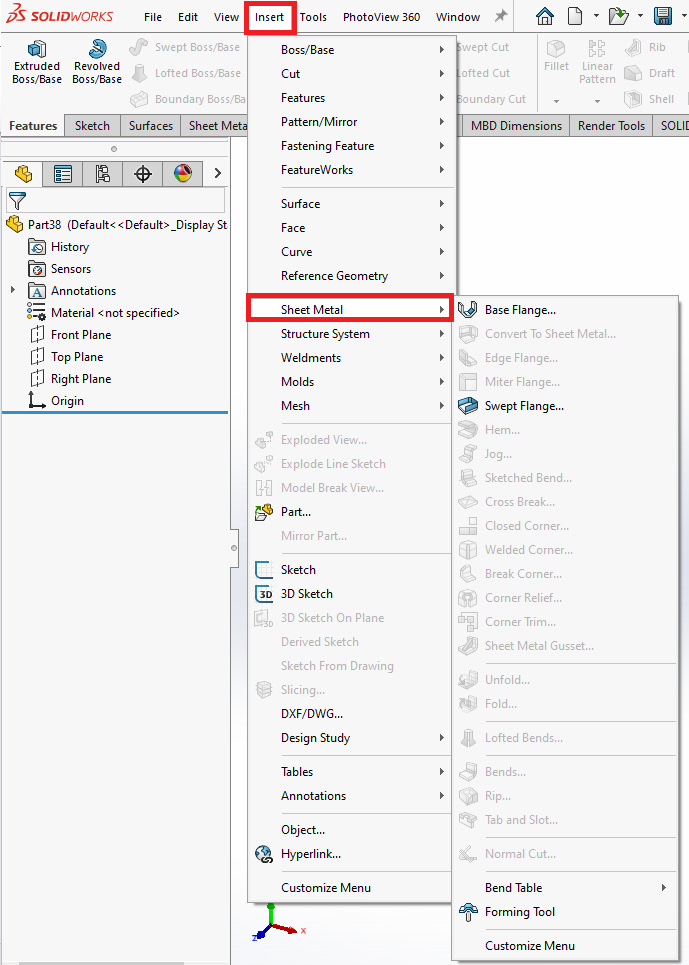
Task: Select the Rib tool in toolbar
Action: pos(645,47)
